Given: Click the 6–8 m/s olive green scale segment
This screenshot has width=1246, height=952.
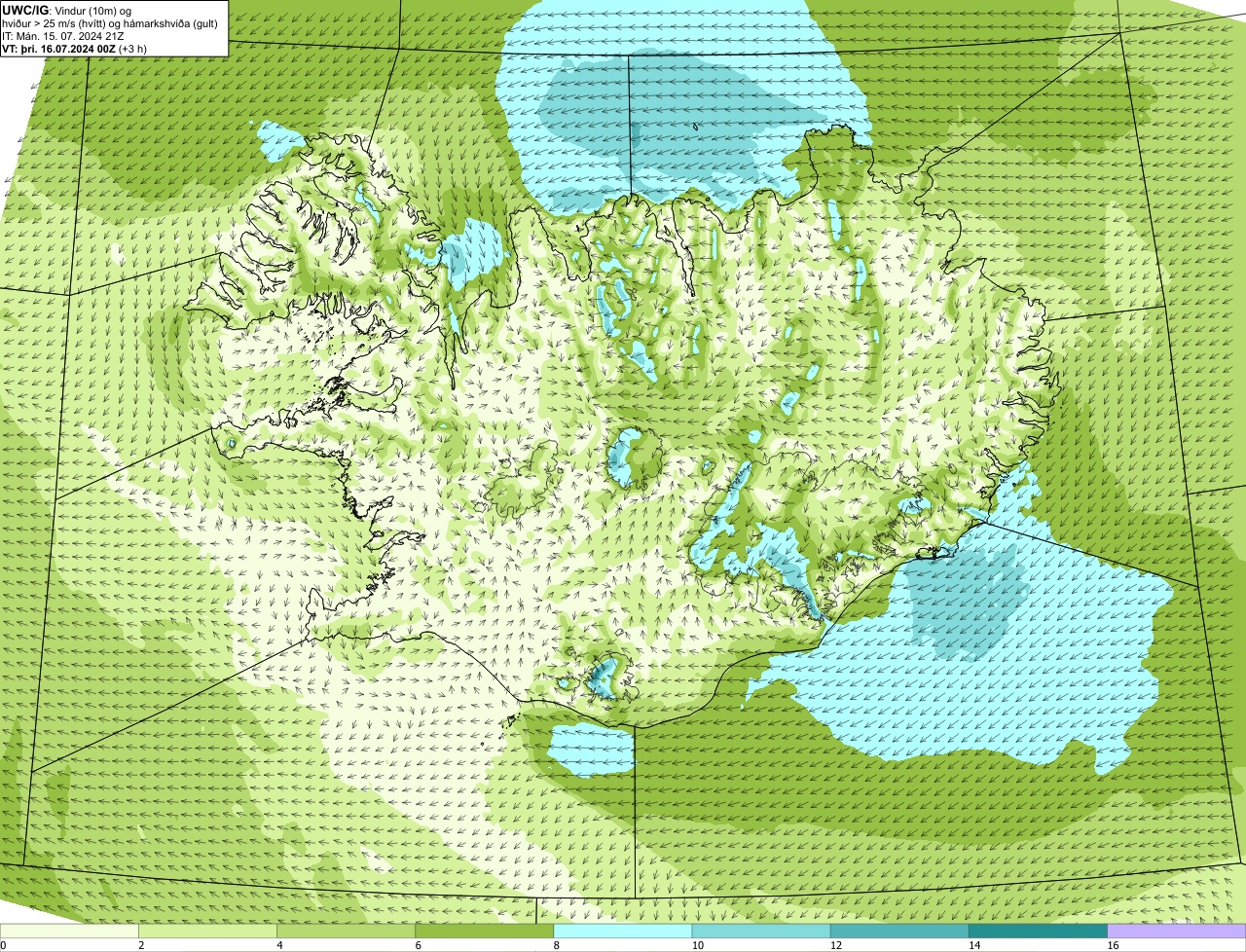Looking at the screenshot, I should click(x=484, y=932).
